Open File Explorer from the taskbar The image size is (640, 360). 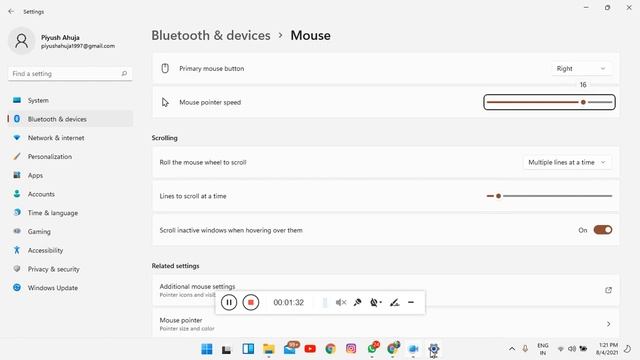[x=269, y=349]
